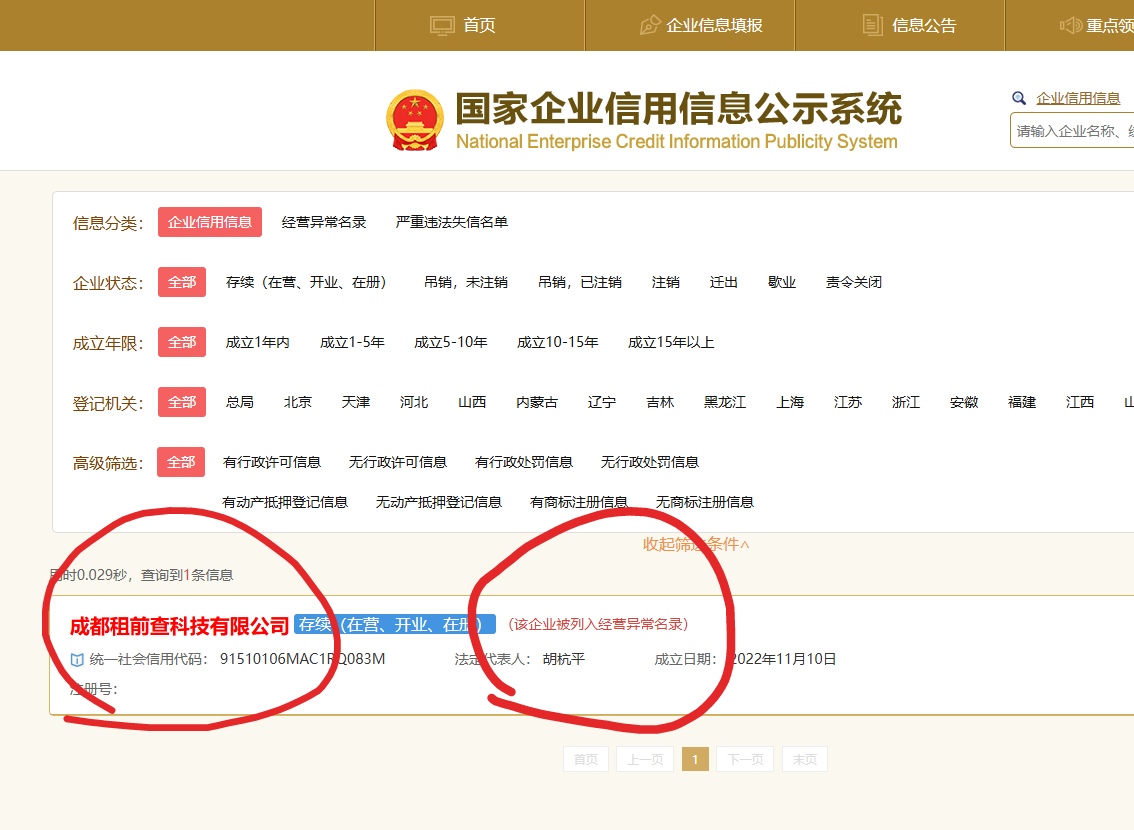Click the magnifier search icon
The height and width of the screenshot is (830, 1134).
click(x=1019, y=98)
